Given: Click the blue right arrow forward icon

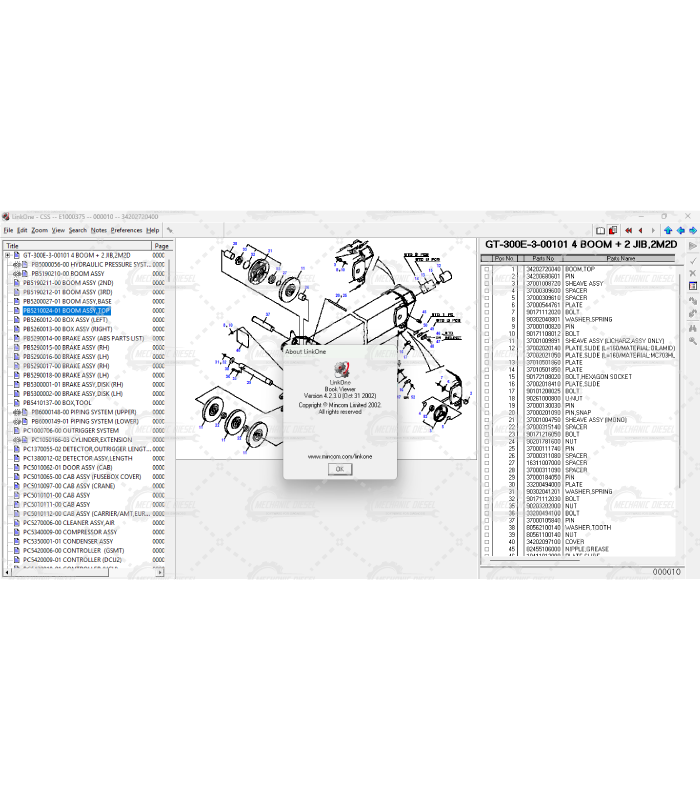Looking at the screenshot, I should tap(691, 230).
